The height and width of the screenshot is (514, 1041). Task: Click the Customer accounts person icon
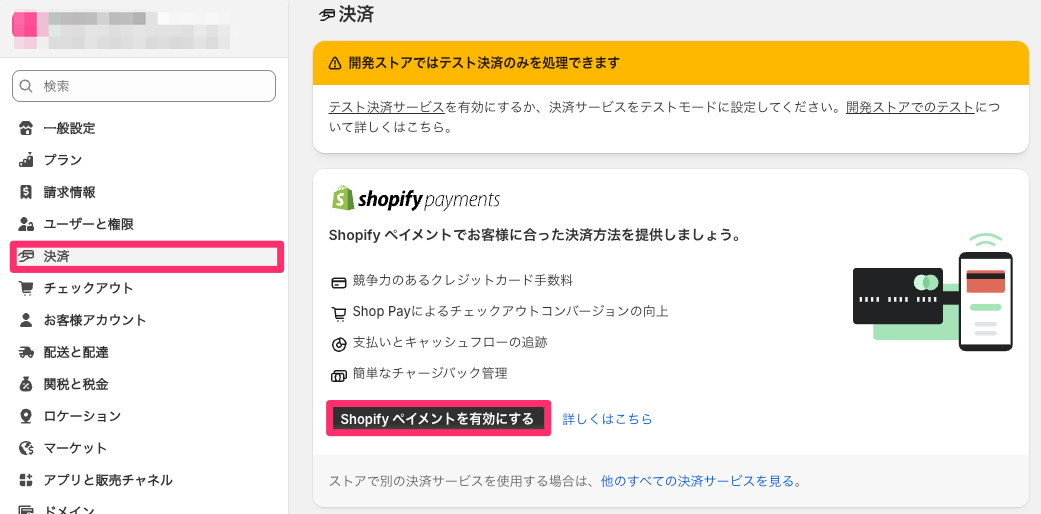26,320
